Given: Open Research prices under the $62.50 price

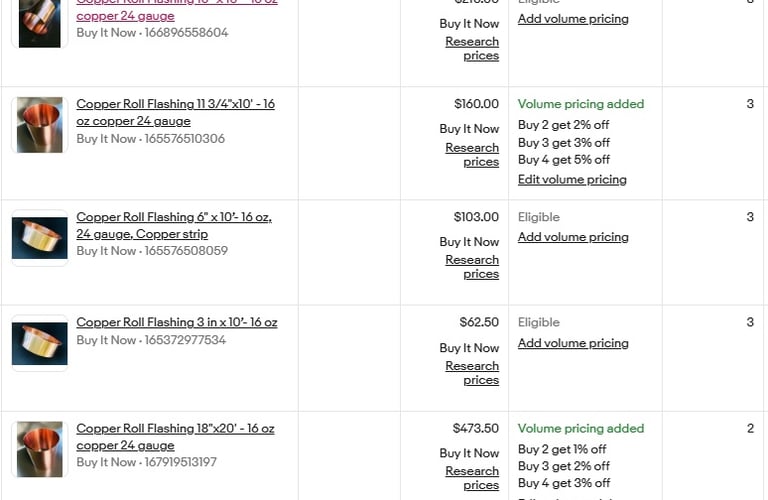Looking at the screenshot, I should tap(472, 372).
